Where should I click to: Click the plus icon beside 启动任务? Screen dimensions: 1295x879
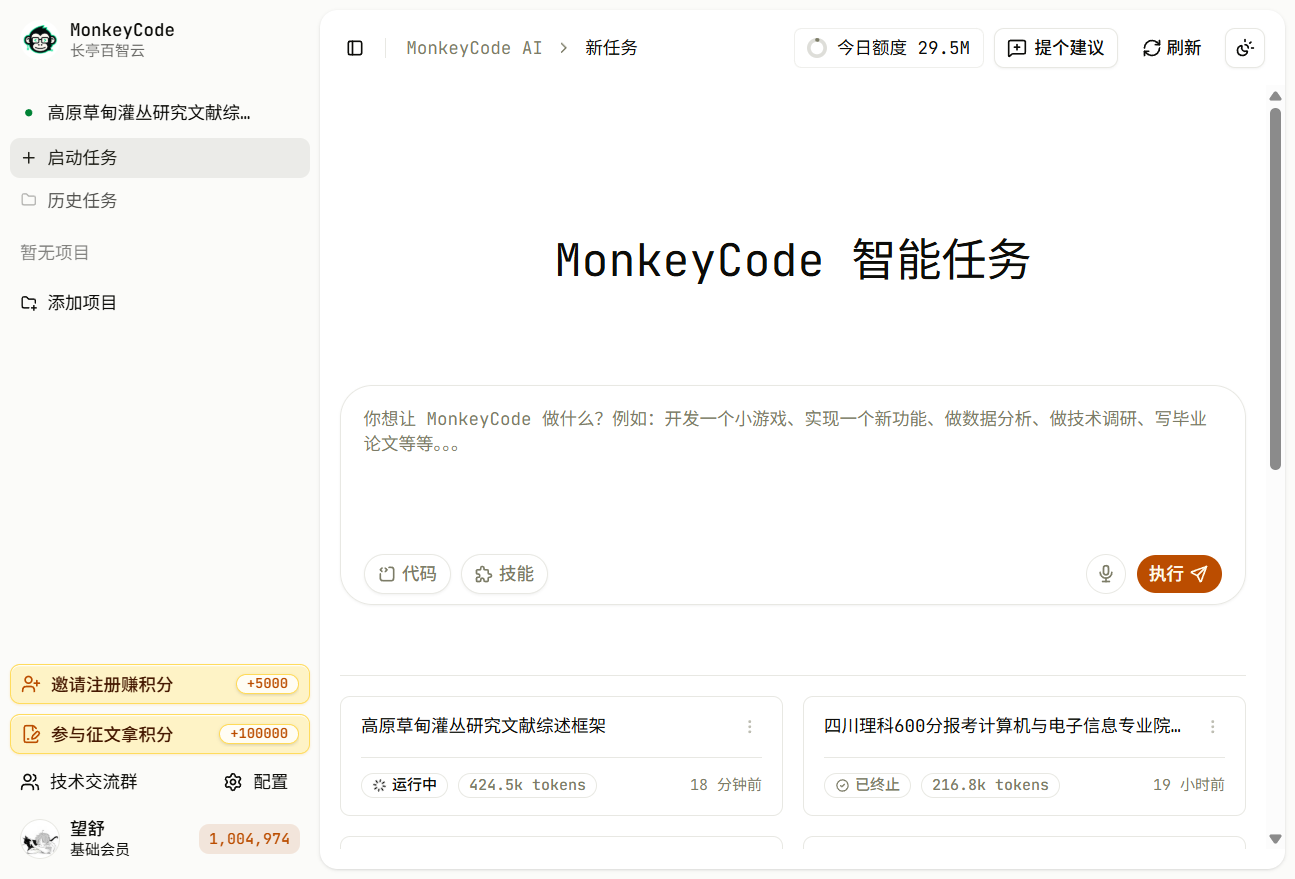pyautogui.click(x=29, y=158)
